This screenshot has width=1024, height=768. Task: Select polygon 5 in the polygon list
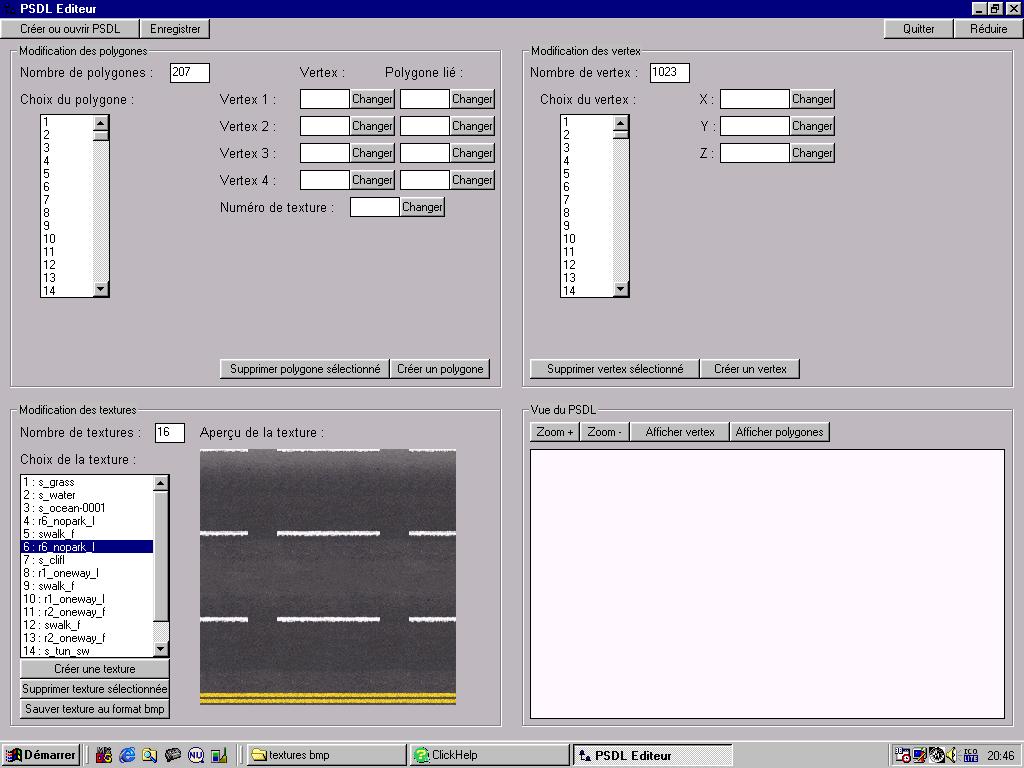tap(66, 174)
